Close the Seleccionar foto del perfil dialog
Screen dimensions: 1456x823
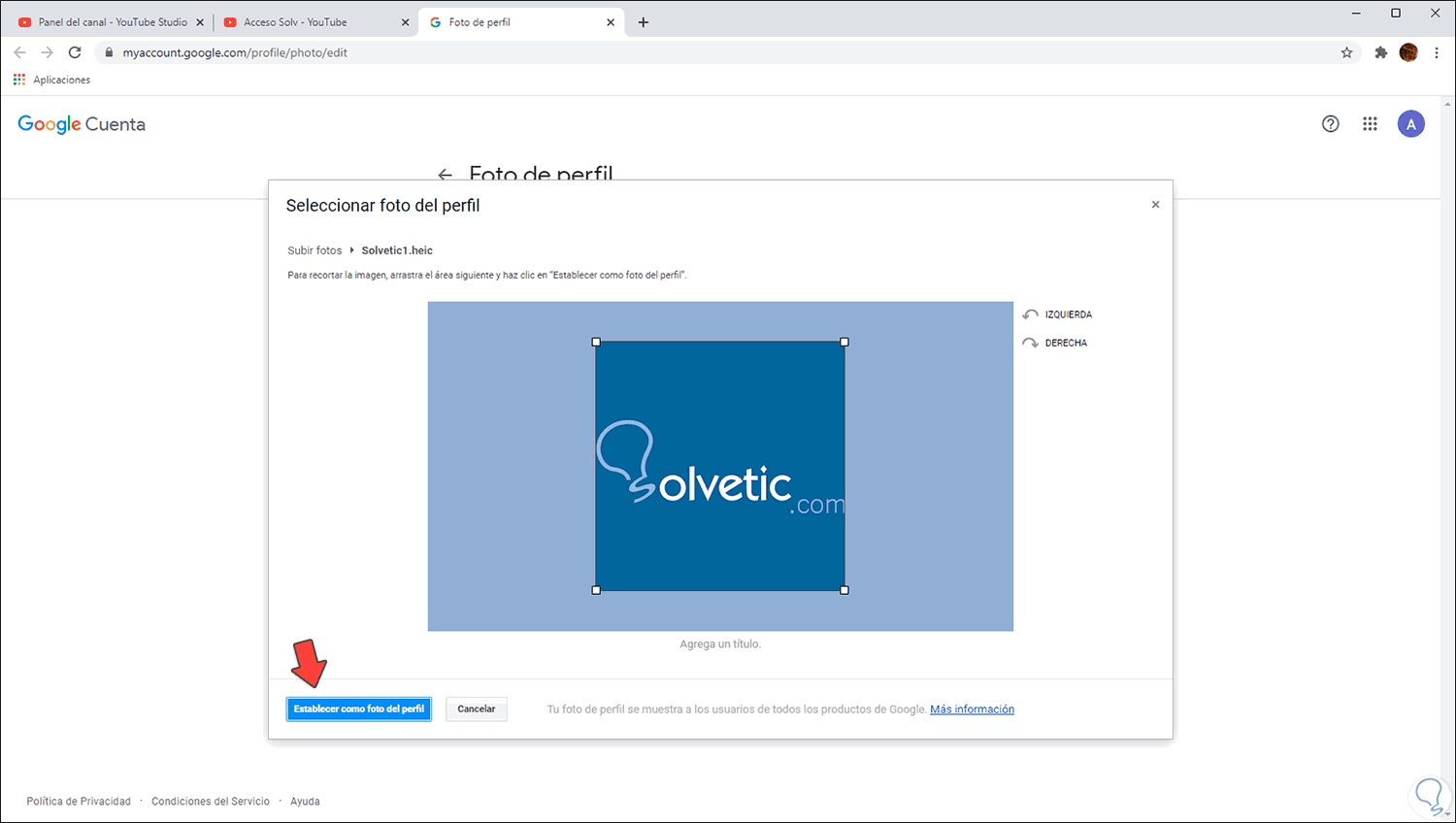(1155, 205)
